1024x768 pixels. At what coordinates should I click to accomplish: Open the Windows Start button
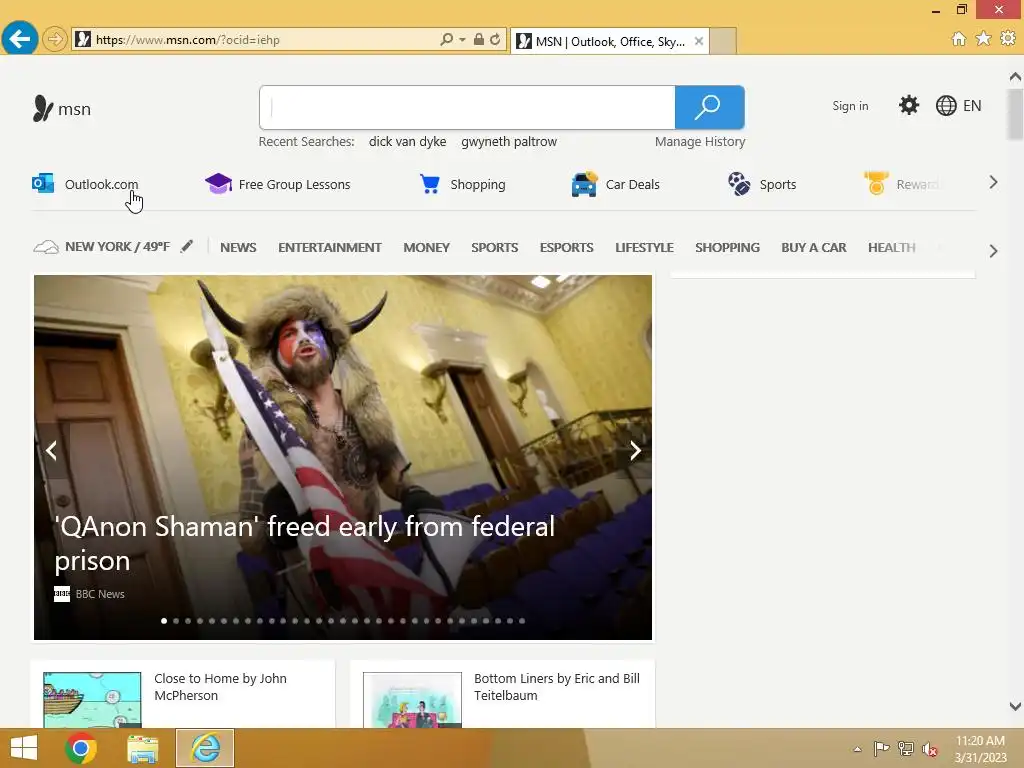24,748
